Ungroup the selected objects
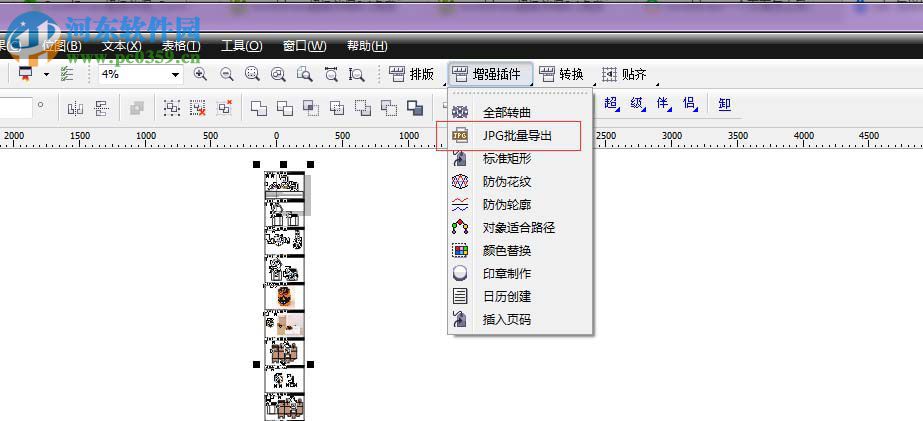This screenshot has width=923, height=421. [198, 108]
